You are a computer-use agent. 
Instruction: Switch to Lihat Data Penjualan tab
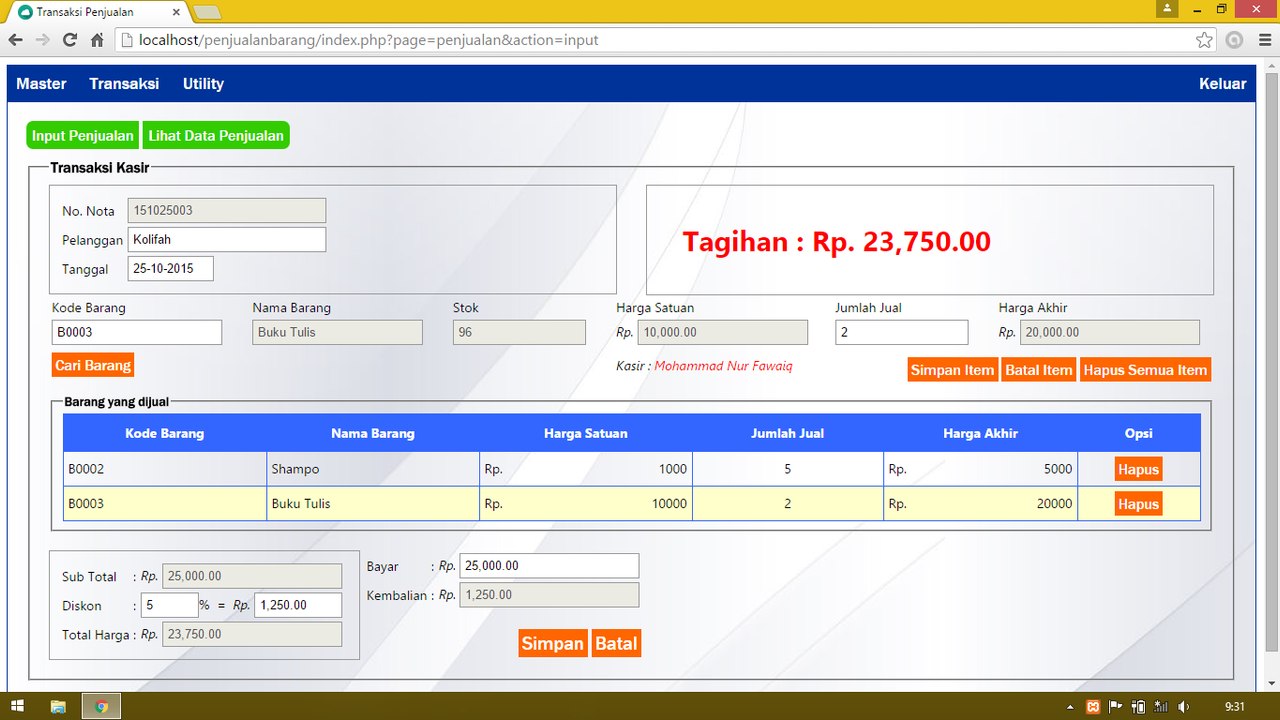click(x=216, y=136)
